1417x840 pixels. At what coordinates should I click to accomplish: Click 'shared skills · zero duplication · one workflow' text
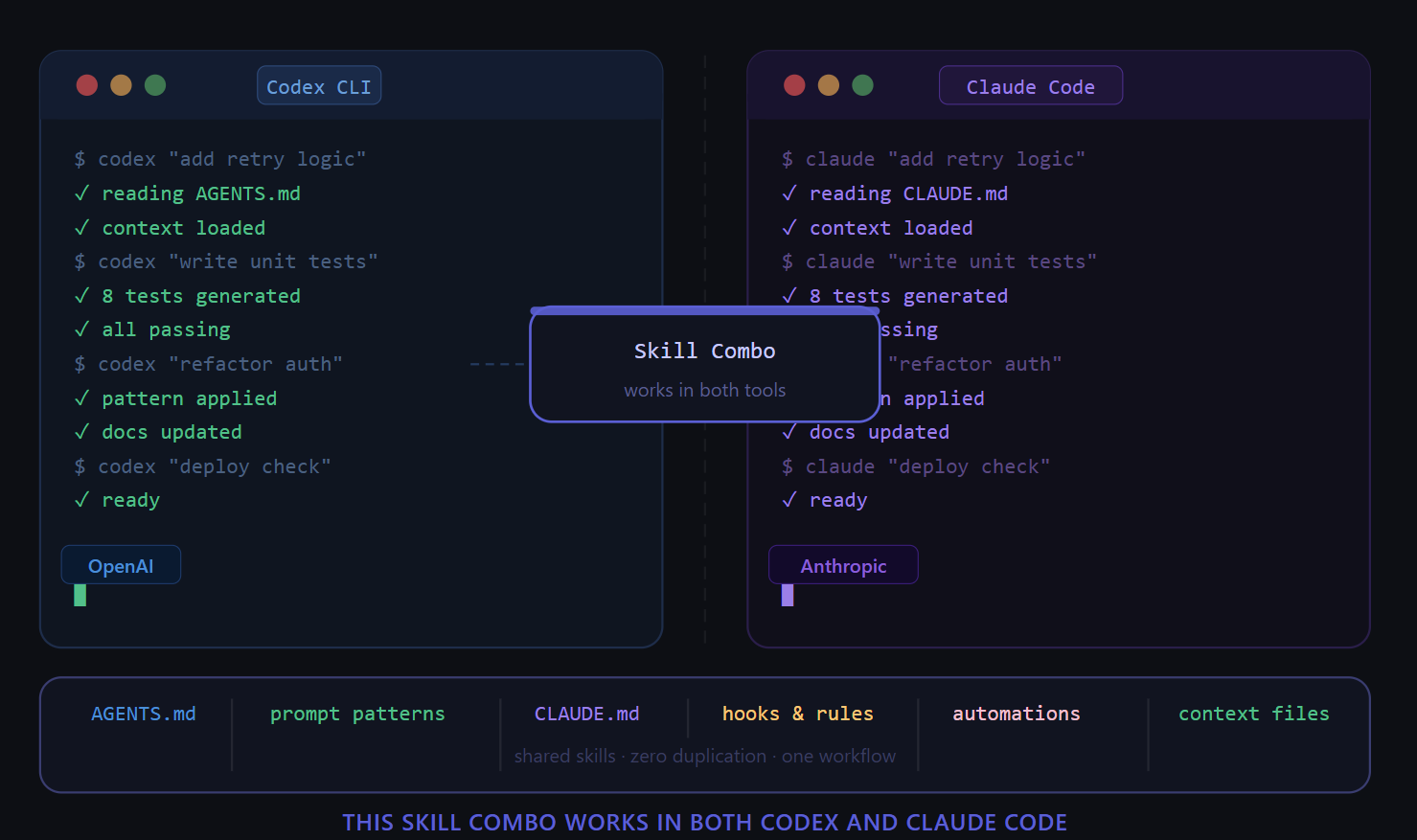coord(705,756)
